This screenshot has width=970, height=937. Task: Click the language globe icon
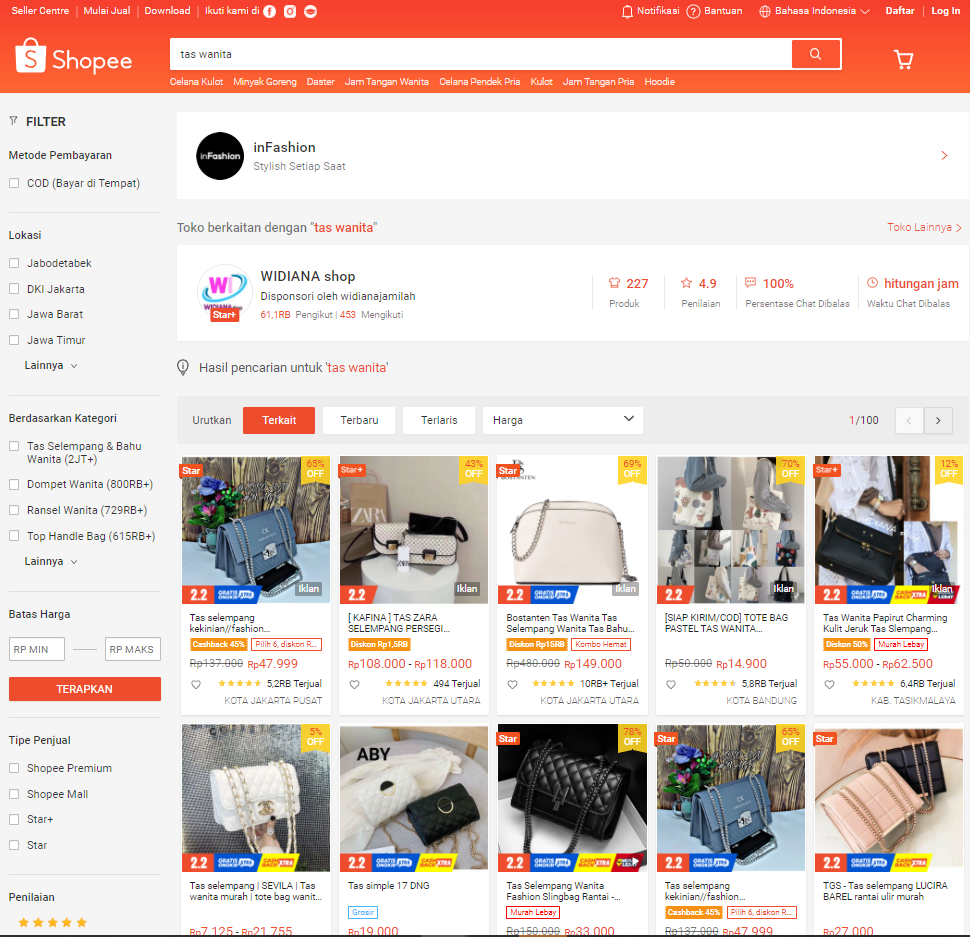click(x=765, y=11)
